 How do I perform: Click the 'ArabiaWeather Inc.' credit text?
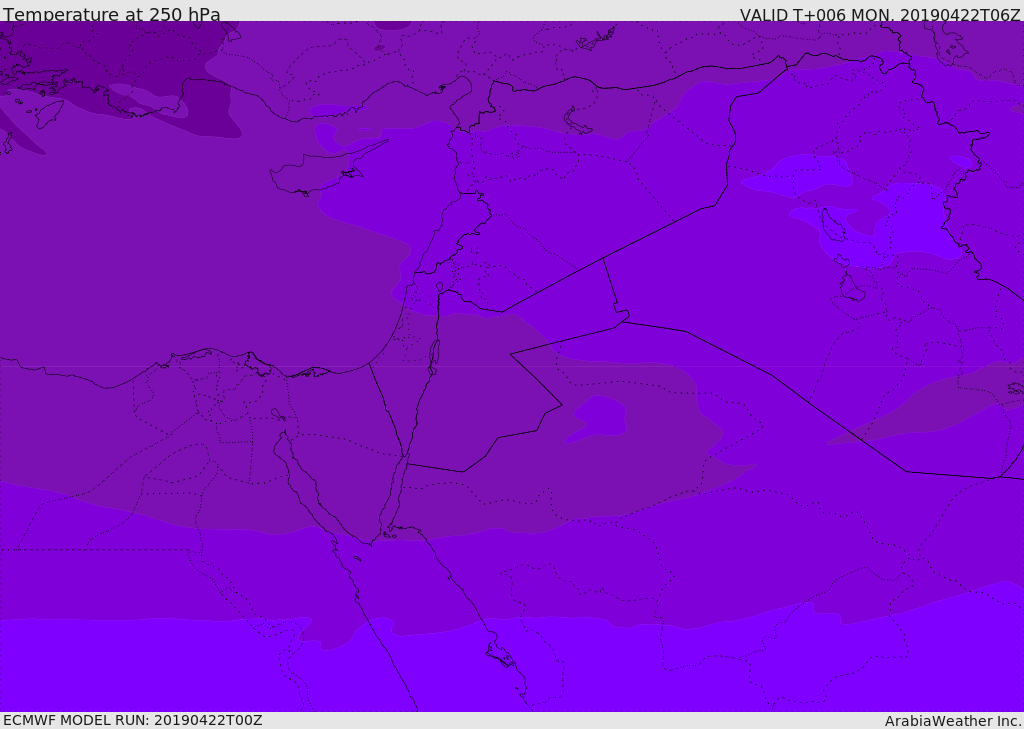pyautogui.click(x=953, y=721)
